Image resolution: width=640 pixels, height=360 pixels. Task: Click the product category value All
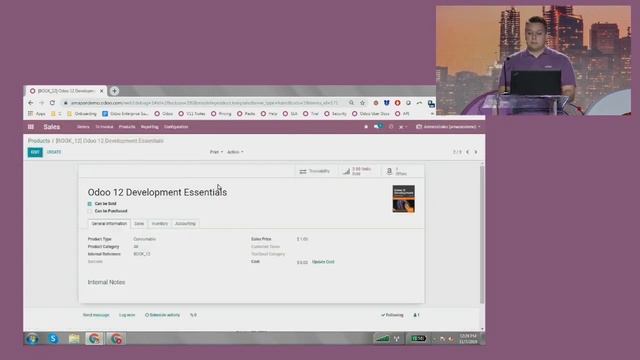point(136,247)
